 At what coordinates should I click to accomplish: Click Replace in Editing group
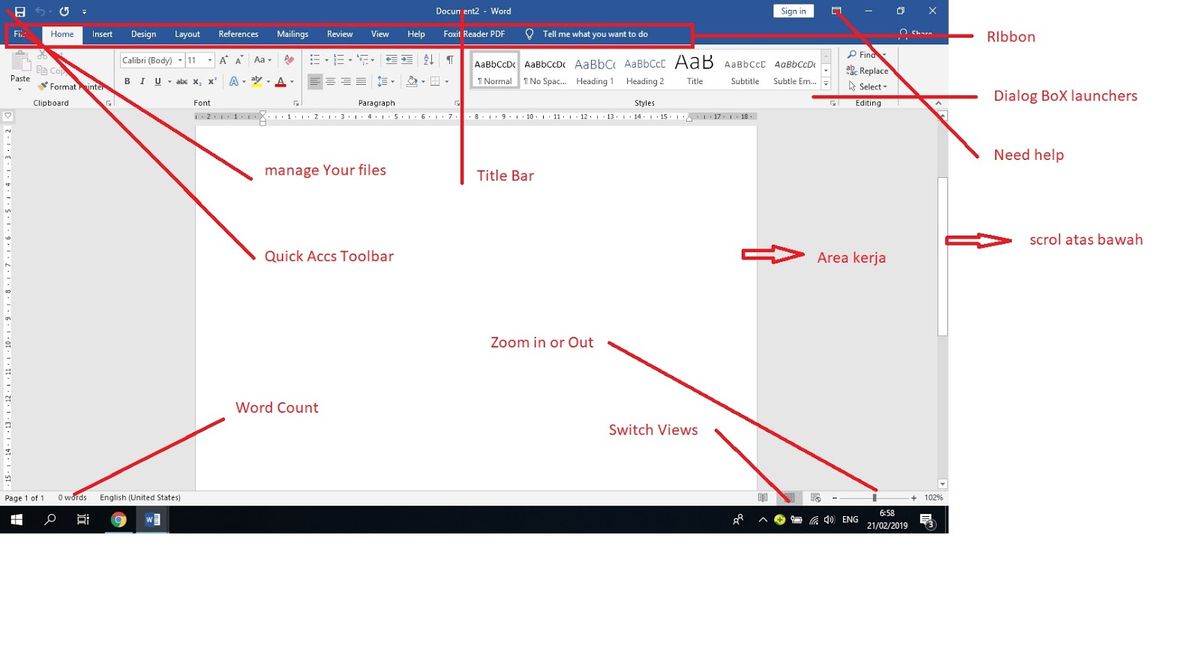tap(867, 71)
